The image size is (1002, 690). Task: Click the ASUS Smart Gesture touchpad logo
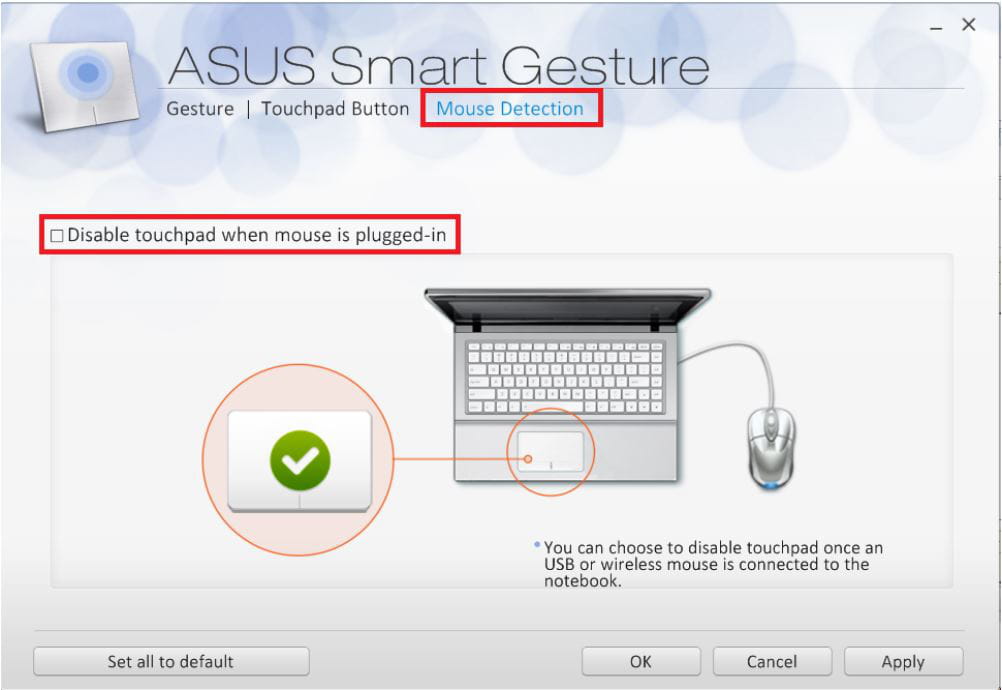[85, 85]
